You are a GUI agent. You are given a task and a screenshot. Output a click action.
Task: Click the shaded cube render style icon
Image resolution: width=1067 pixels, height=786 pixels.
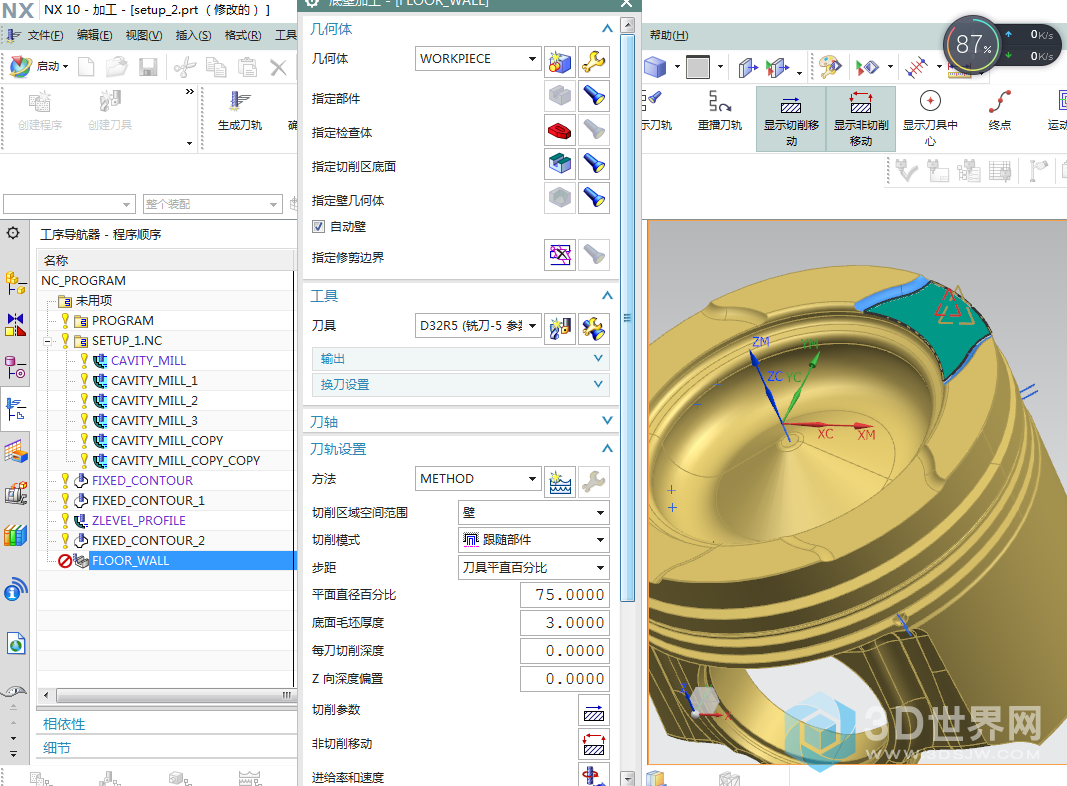655,67
